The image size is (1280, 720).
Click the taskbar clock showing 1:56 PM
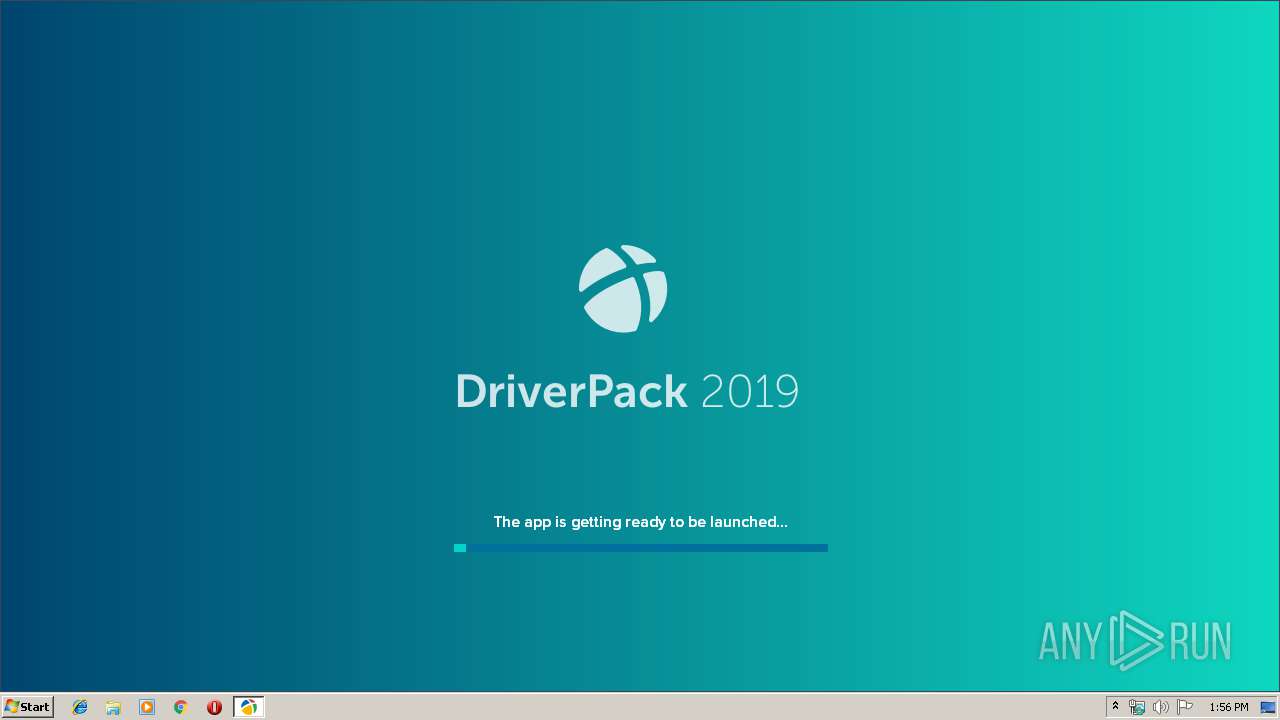1228,707
